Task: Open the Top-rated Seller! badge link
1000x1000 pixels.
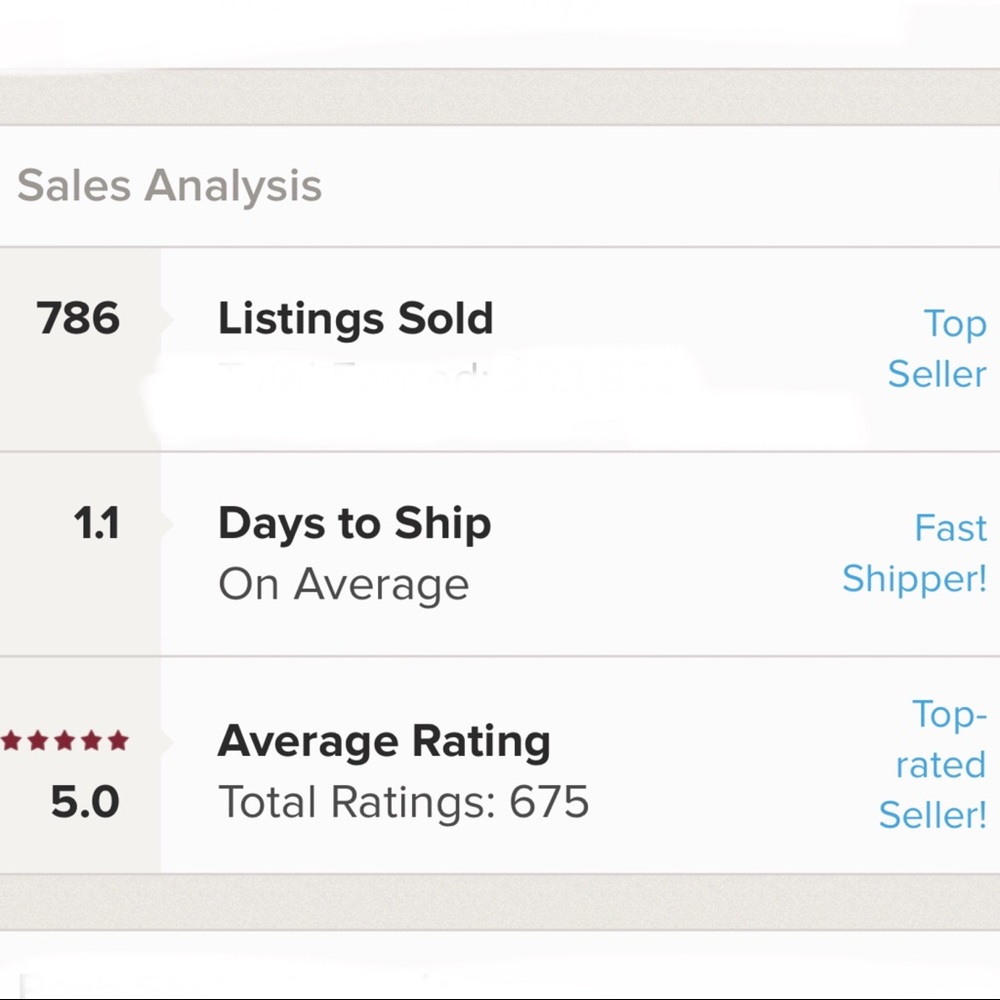Action: (933, 764)
